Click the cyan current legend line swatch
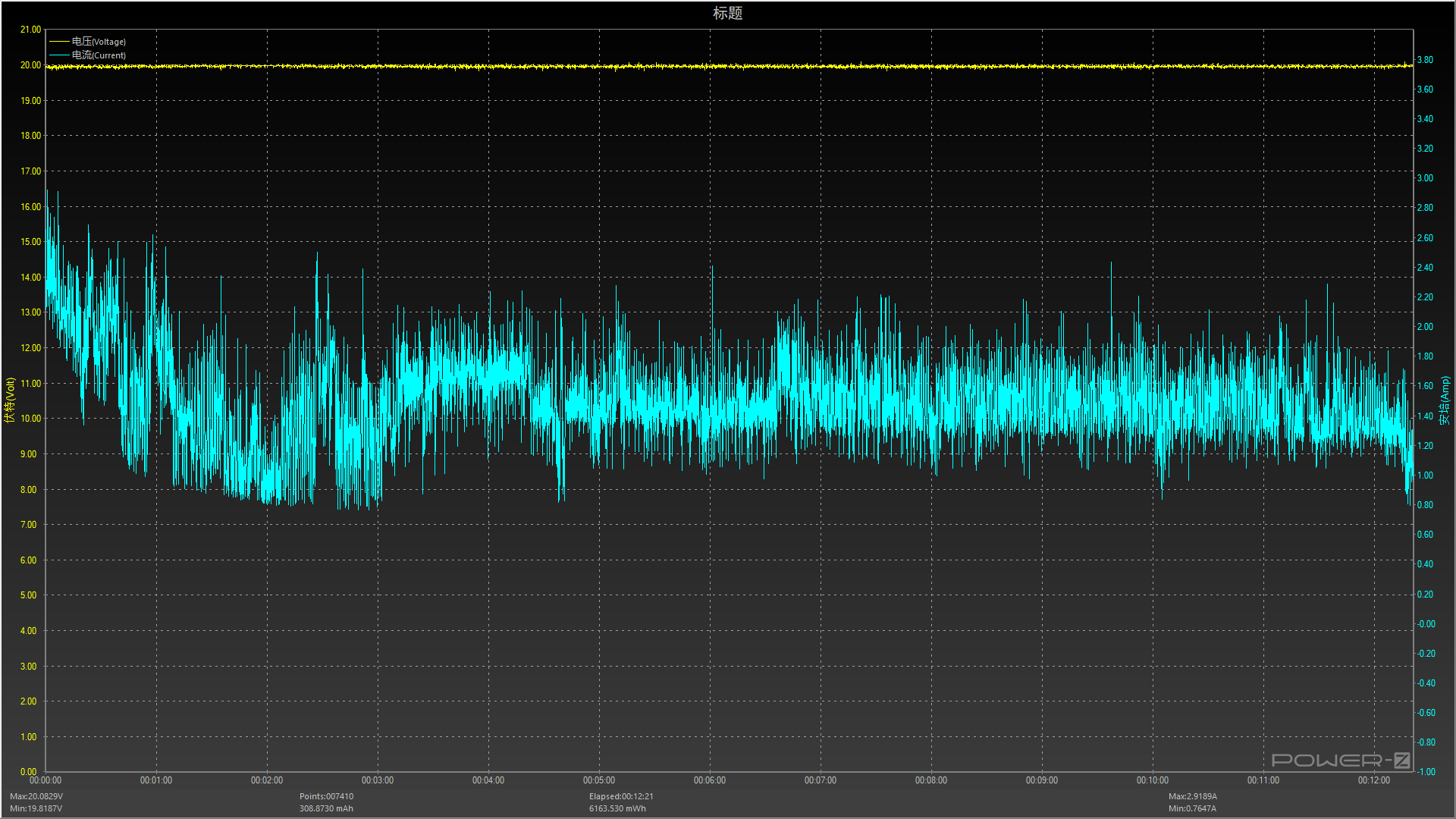Image resolution: width=1456 pixels, height=819 pixels. pyautogui.click(x=59, y=55)
